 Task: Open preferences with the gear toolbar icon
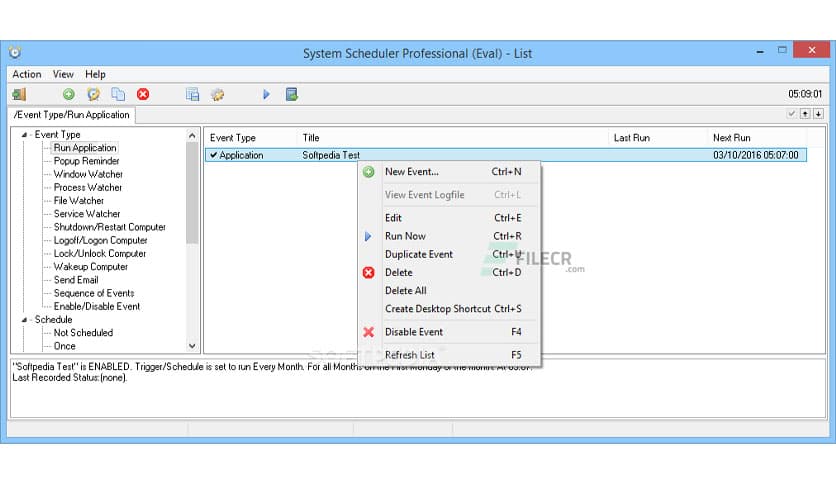[x=218, y=95]
